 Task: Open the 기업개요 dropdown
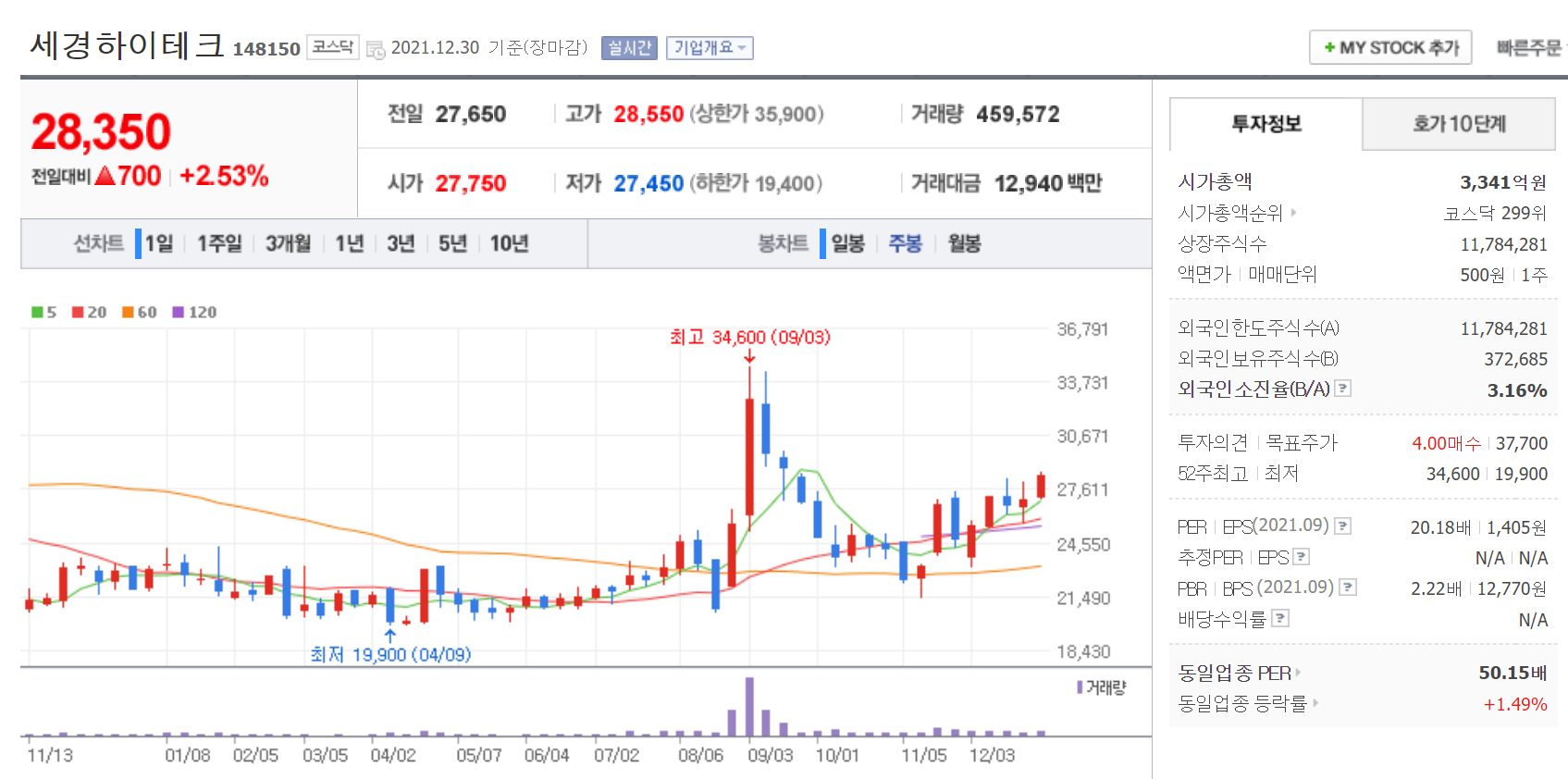tap(710, 48)
